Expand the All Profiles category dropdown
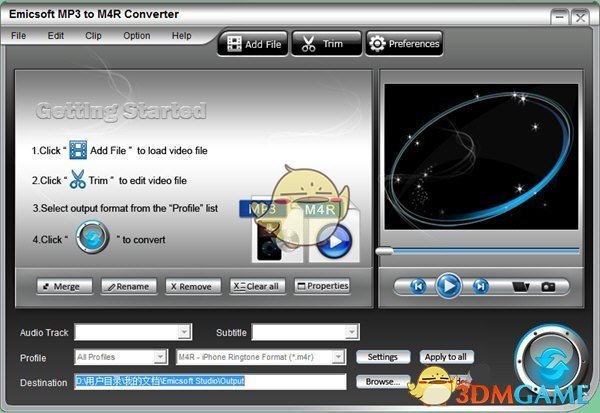 [160, 357]
